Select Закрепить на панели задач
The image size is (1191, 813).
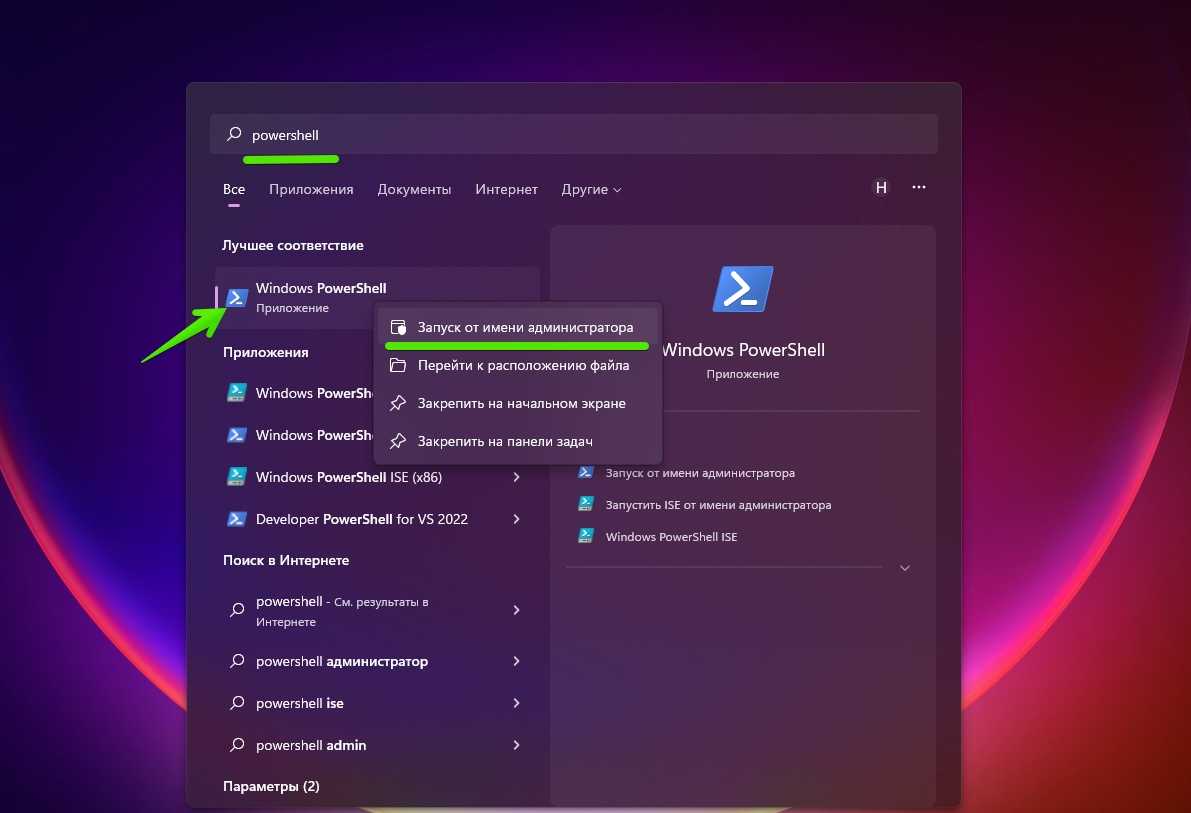tap(517, 441)
